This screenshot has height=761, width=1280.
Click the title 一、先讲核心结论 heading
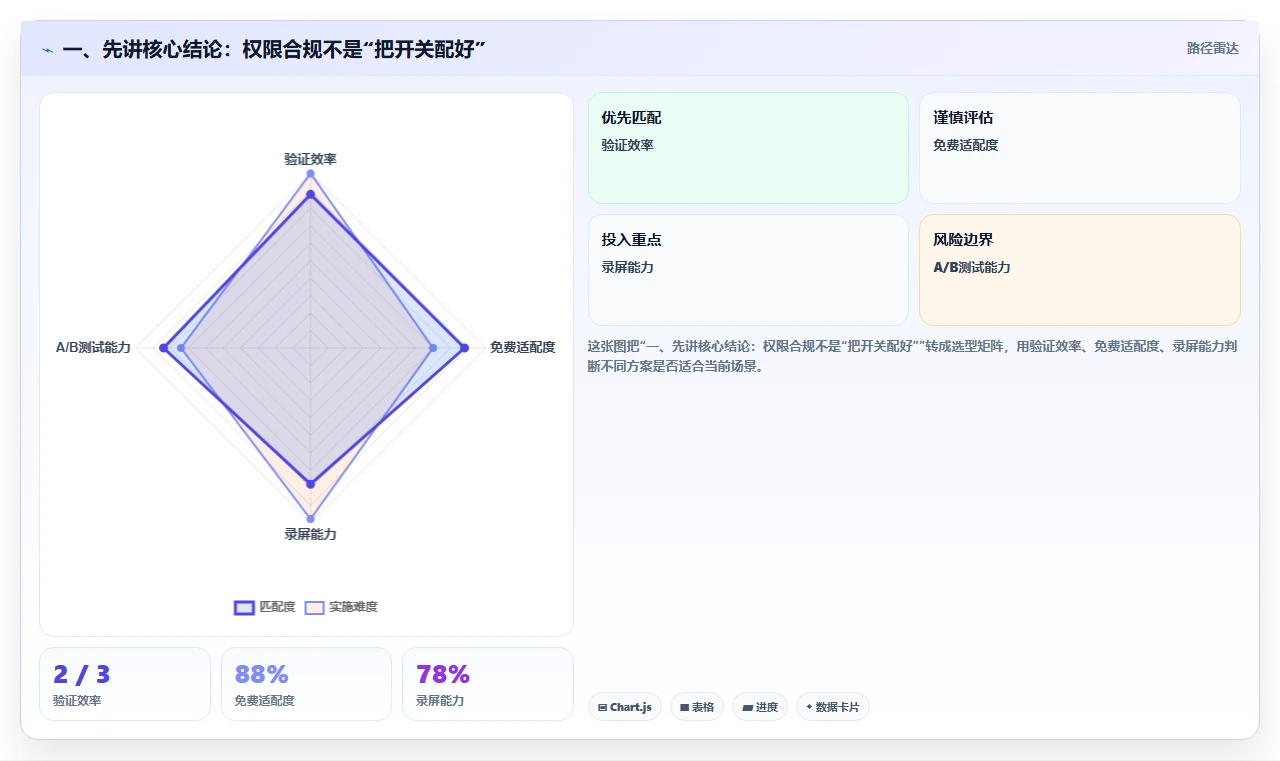(x=273, y=49)
